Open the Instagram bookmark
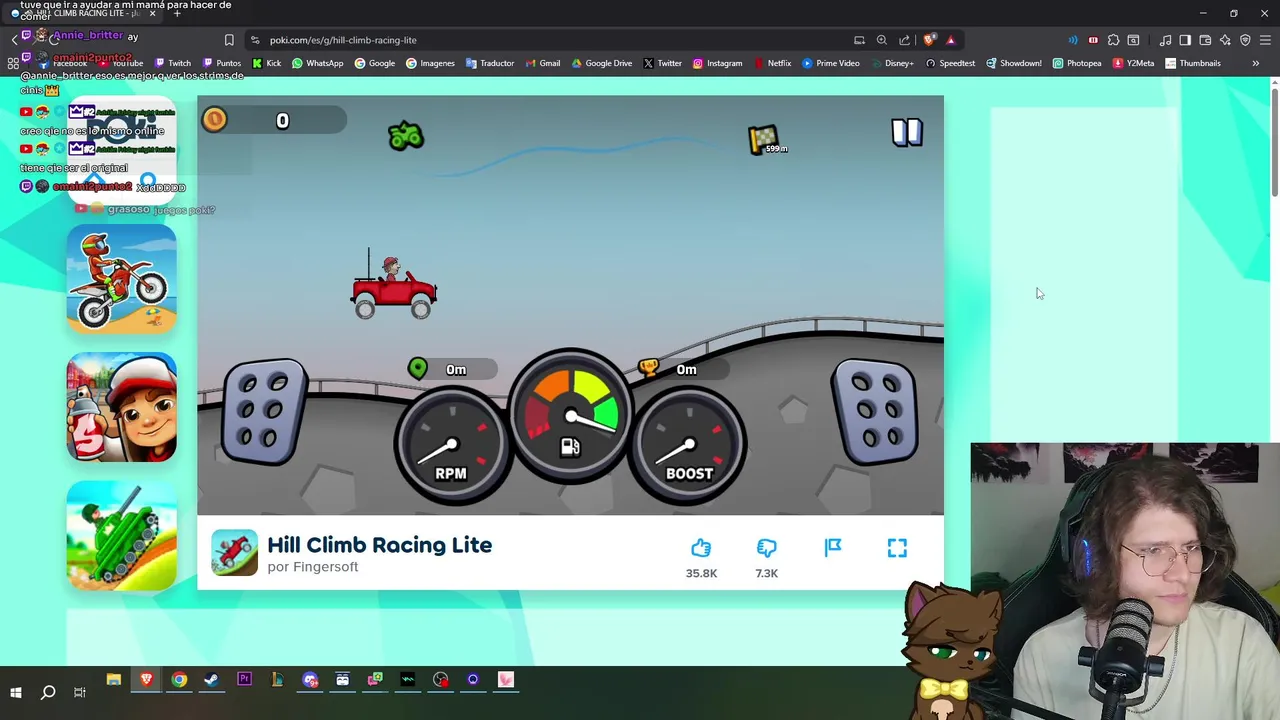 pos(718,63)
